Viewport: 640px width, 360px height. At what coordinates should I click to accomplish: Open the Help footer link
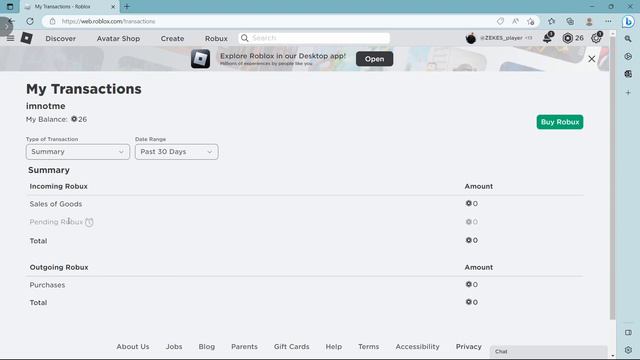(x=333, y=347)
